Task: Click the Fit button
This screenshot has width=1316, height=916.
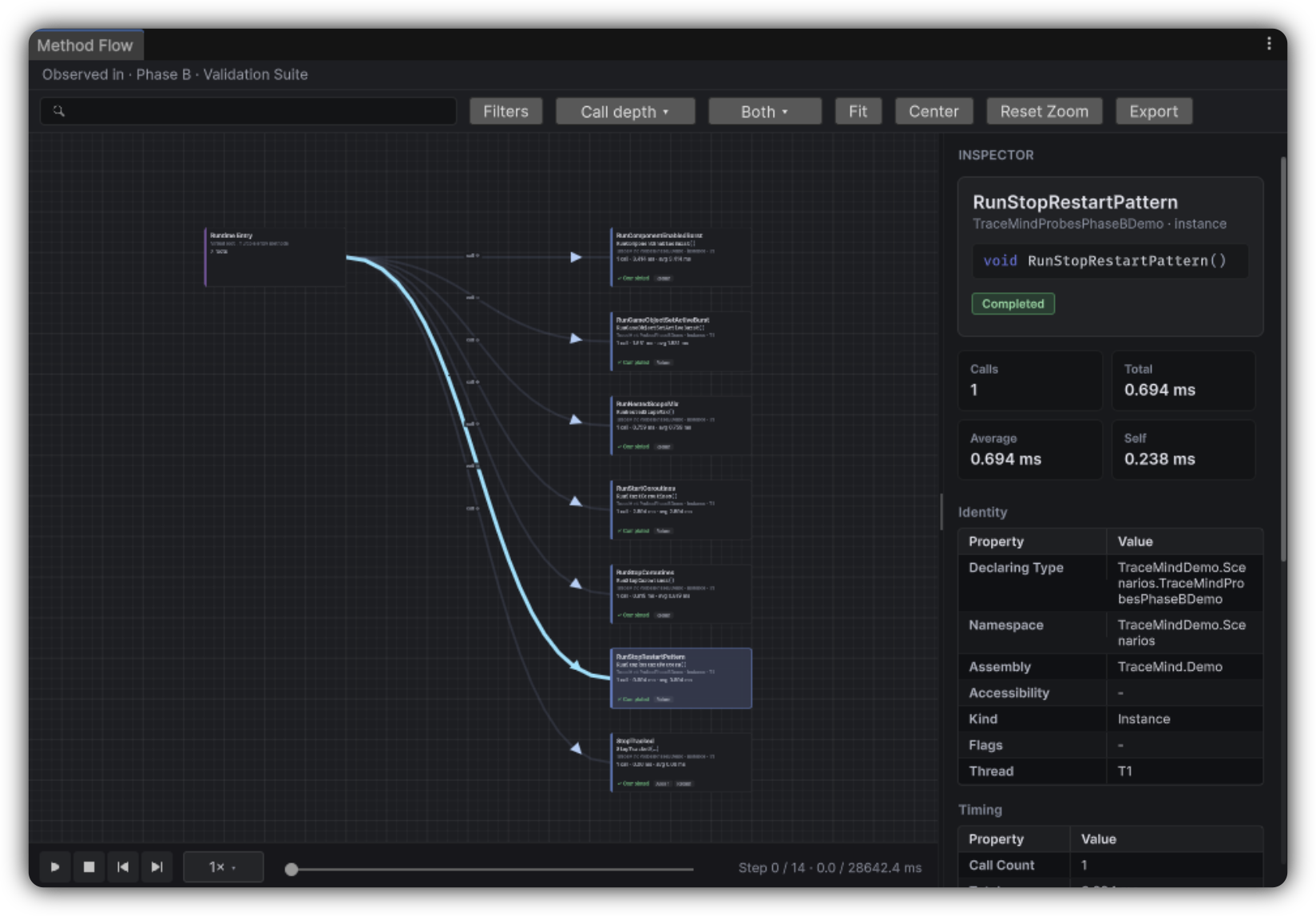Action: pyautogui.click(x=858, y=112)
